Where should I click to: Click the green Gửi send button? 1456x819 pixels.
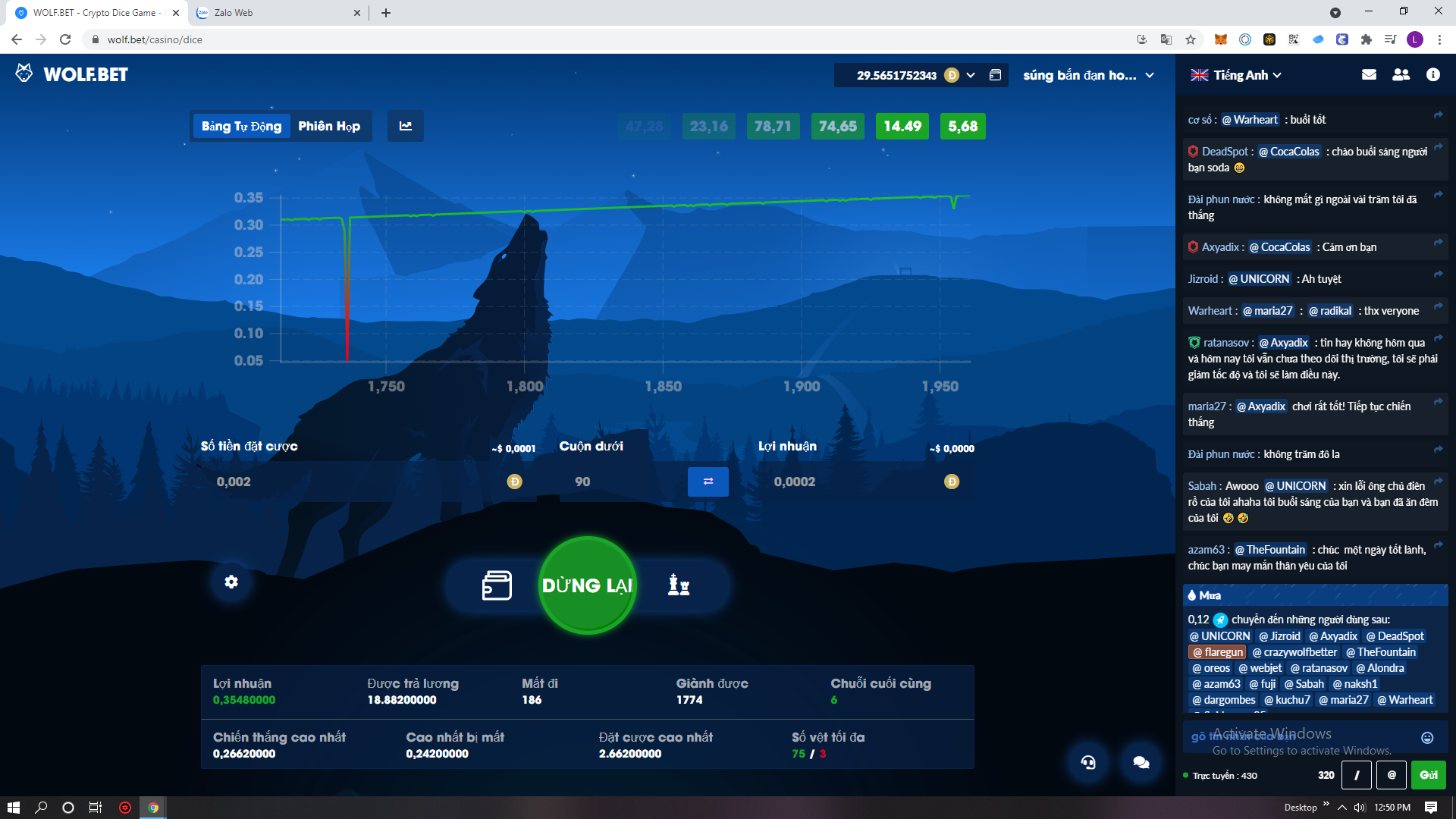tap(1429, 775)
